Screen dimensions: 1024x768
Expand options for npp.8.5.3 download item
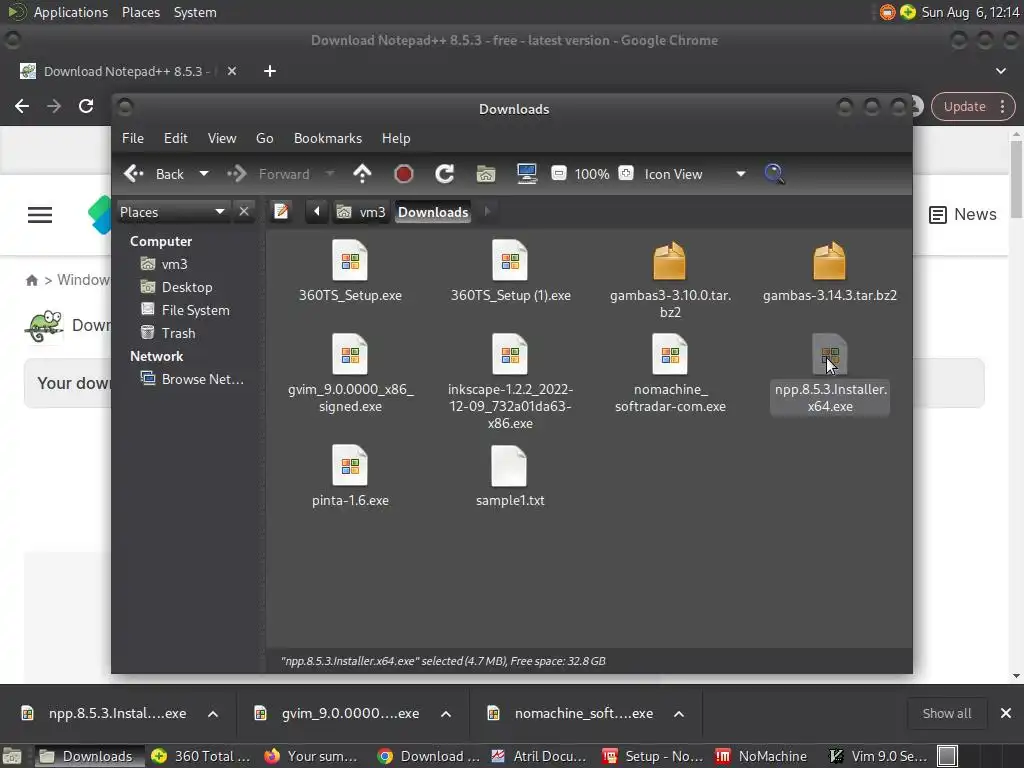pyautogui.click(x=213, y=714)
